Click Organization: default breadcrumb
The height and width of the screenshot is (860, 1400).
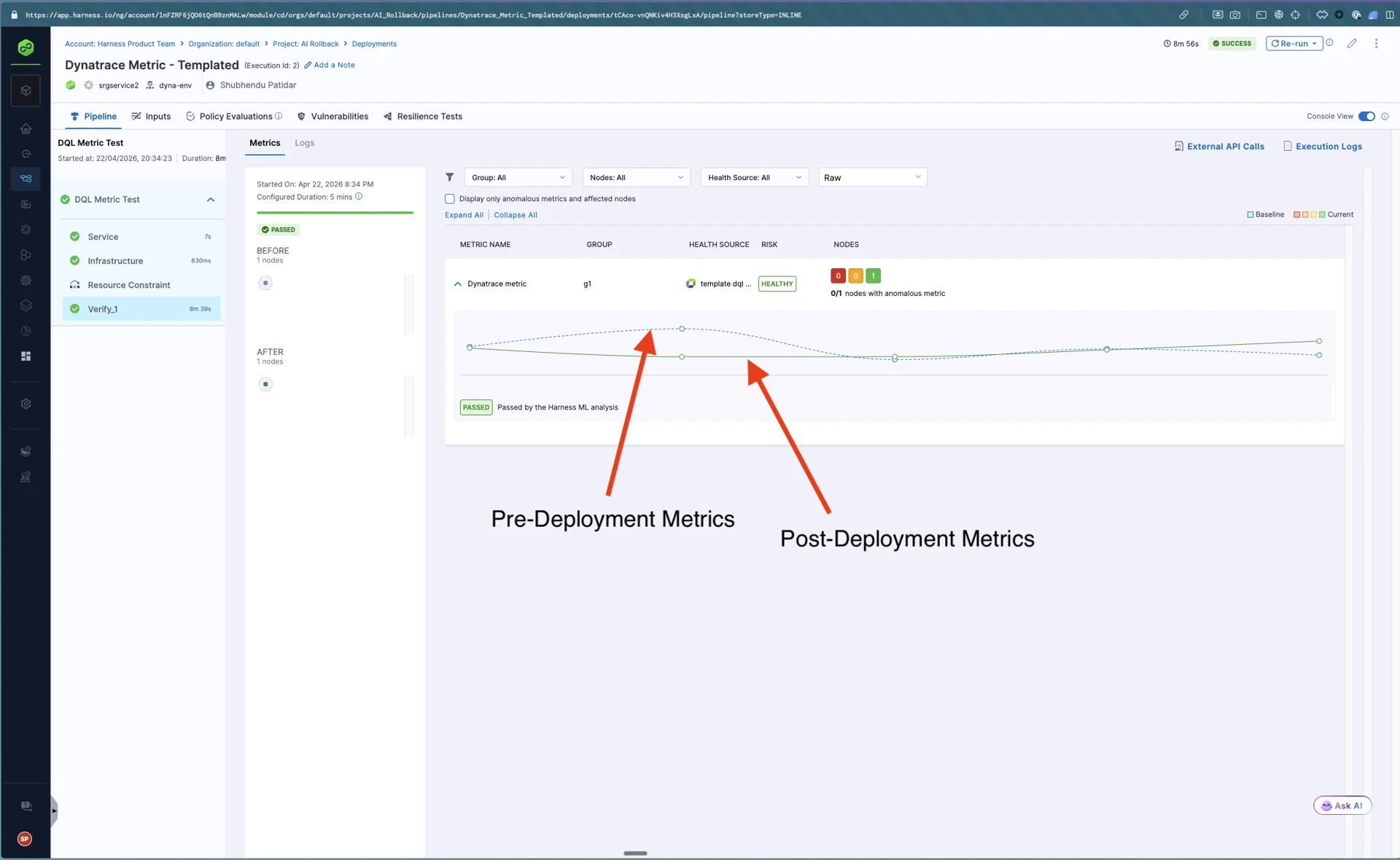point(224,44)
